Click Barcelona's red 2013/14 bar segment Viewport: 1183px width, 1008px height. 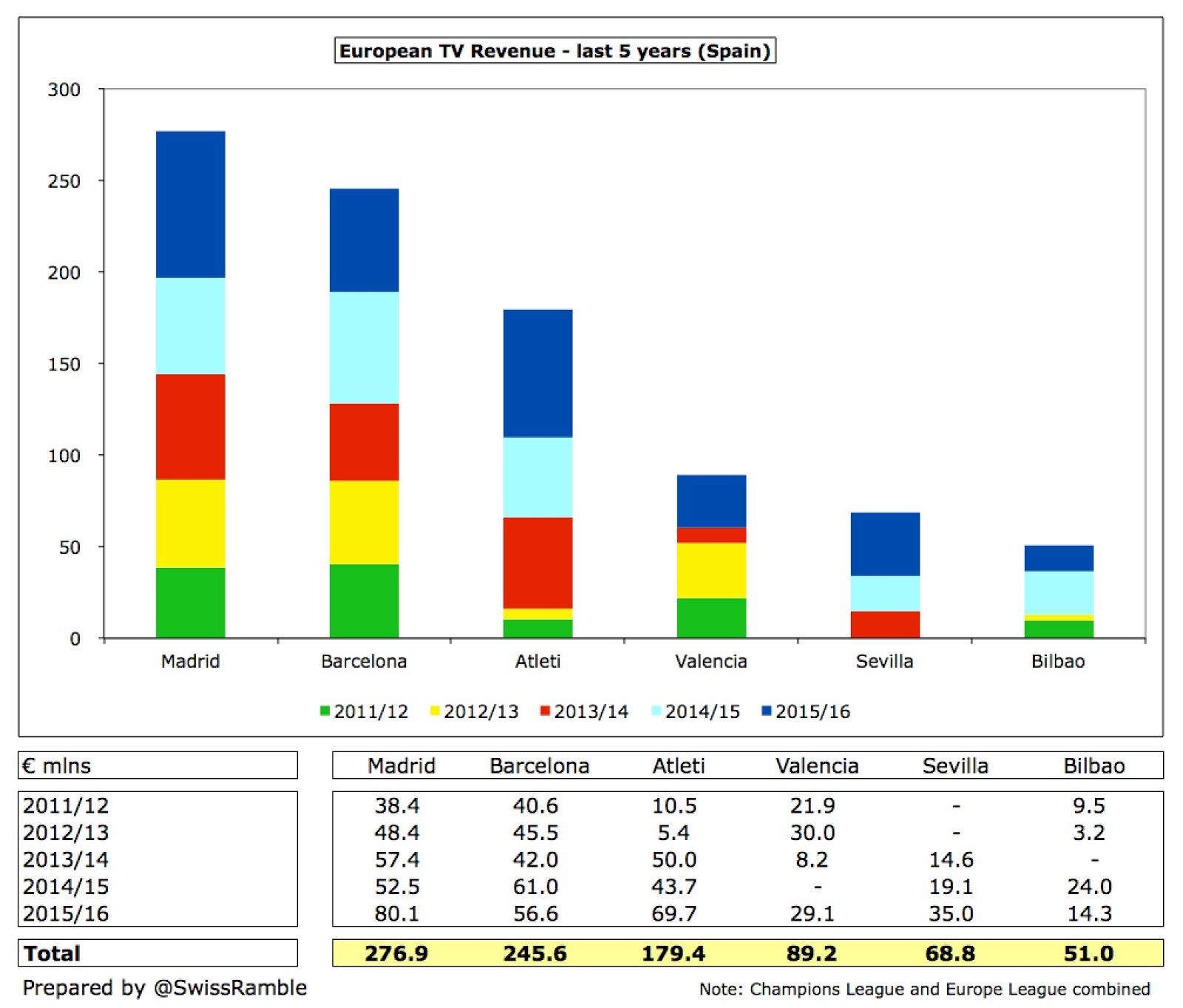click(x=365, y=442)
